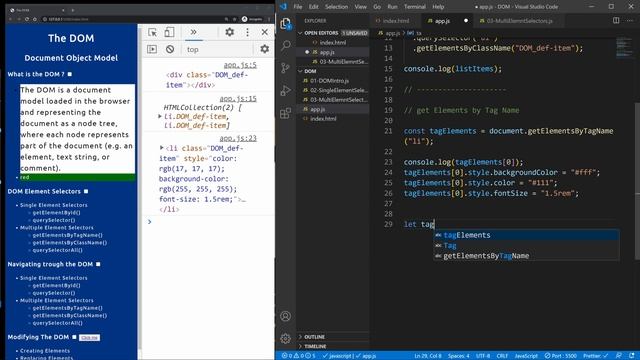Click the minimap in the VS Code editor
640x360 pixels.
point(624,48)
